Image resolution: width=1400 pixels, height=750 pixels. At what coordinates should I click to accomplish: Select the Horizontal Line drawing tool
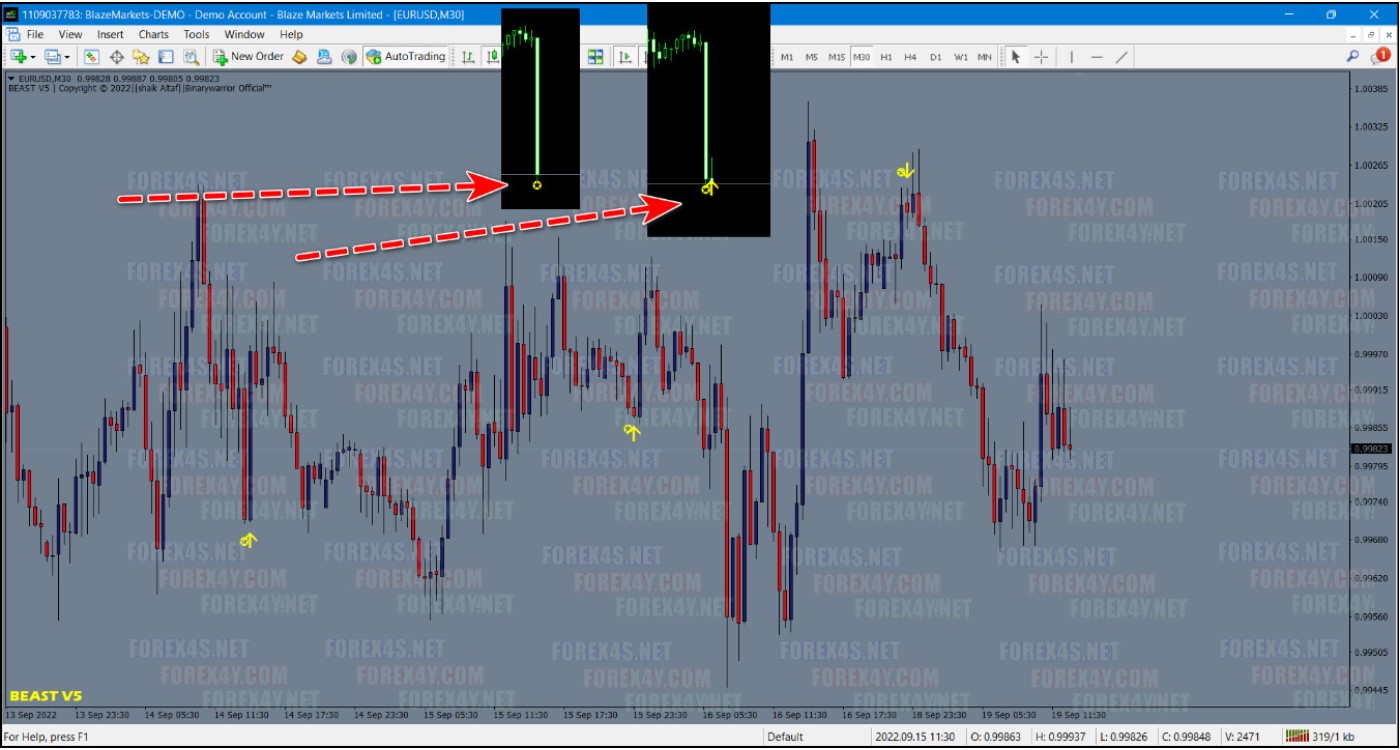(x=1096, y=57)
